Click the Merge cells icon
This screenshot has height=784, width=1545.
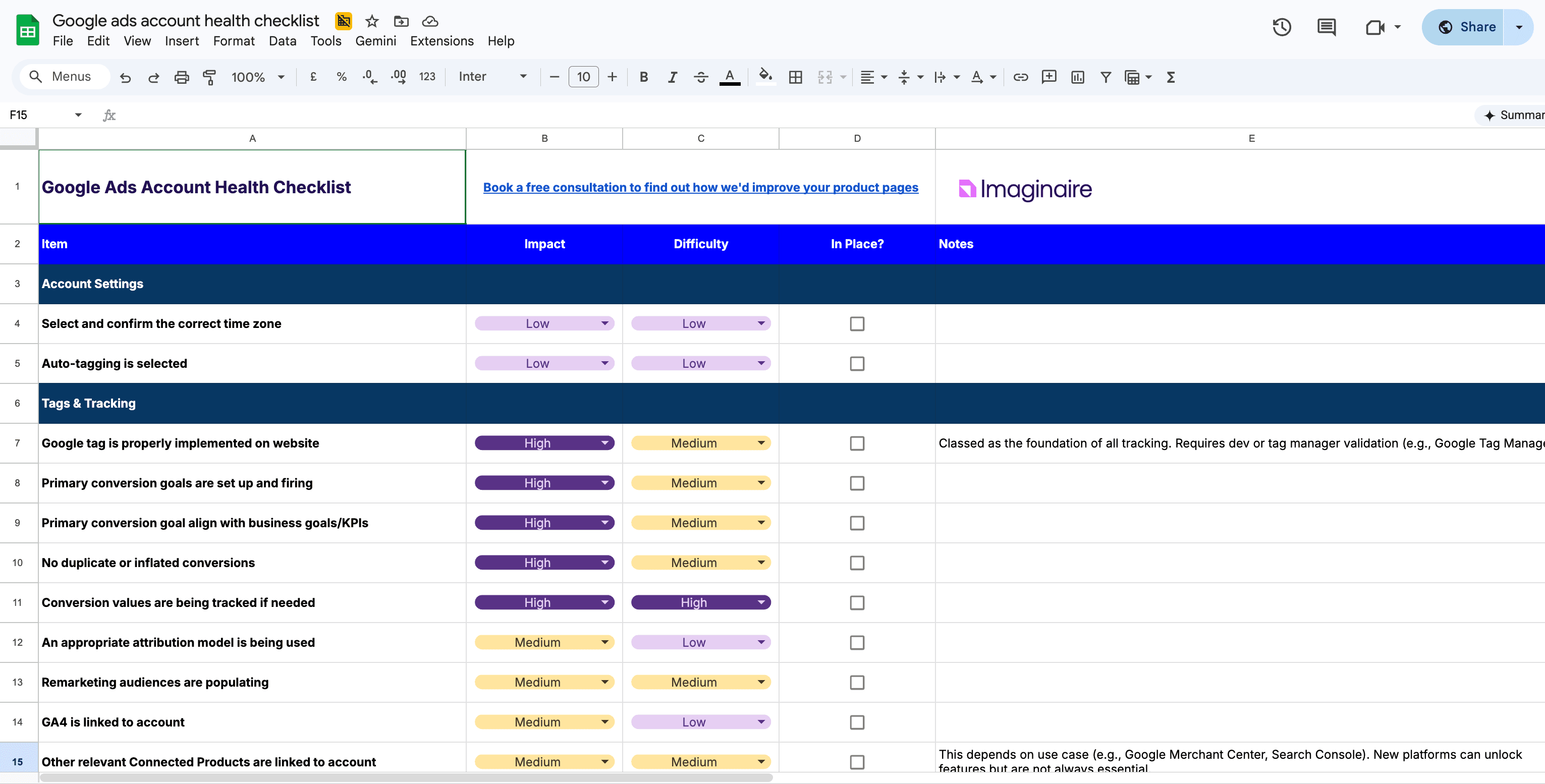click(x=825, y=77)
